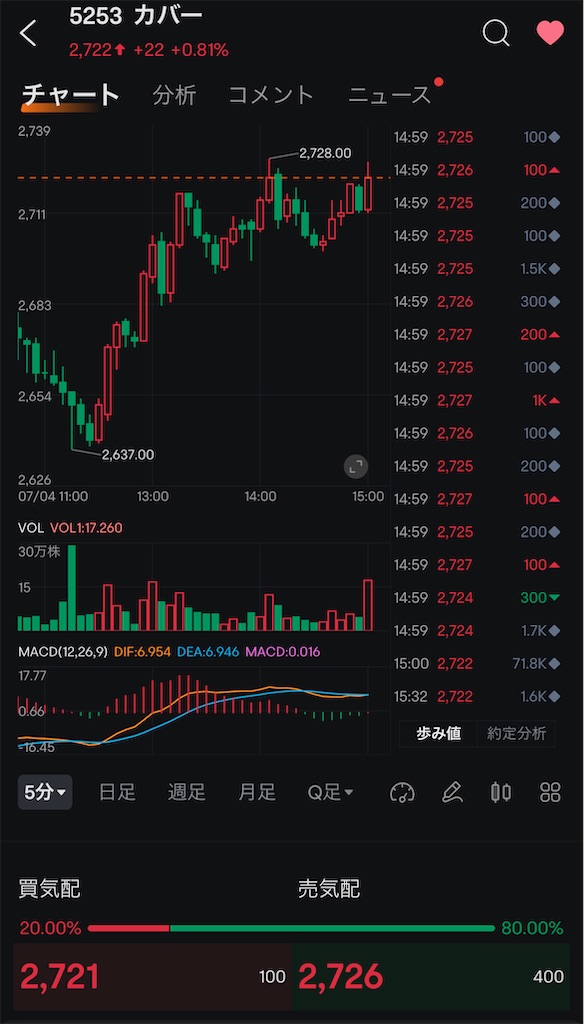Select the 日足 daily chart

point(117,792)
